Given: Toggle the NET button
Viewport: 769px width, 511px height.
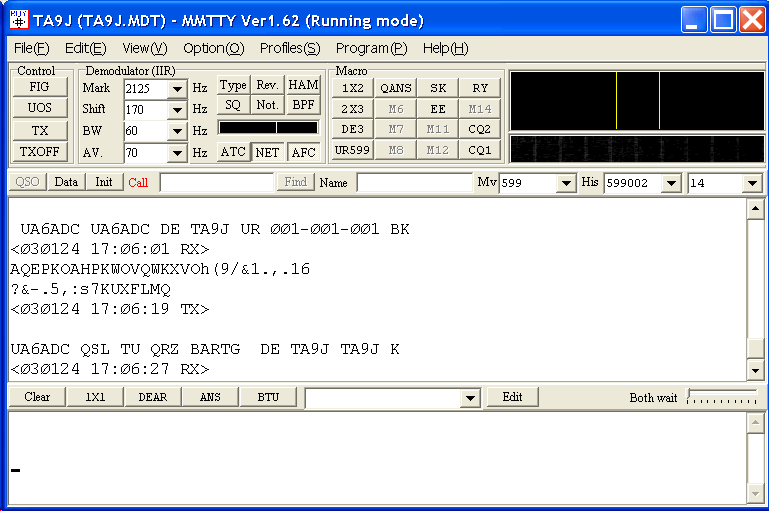Looking at the screenshot, I should 267,152.
